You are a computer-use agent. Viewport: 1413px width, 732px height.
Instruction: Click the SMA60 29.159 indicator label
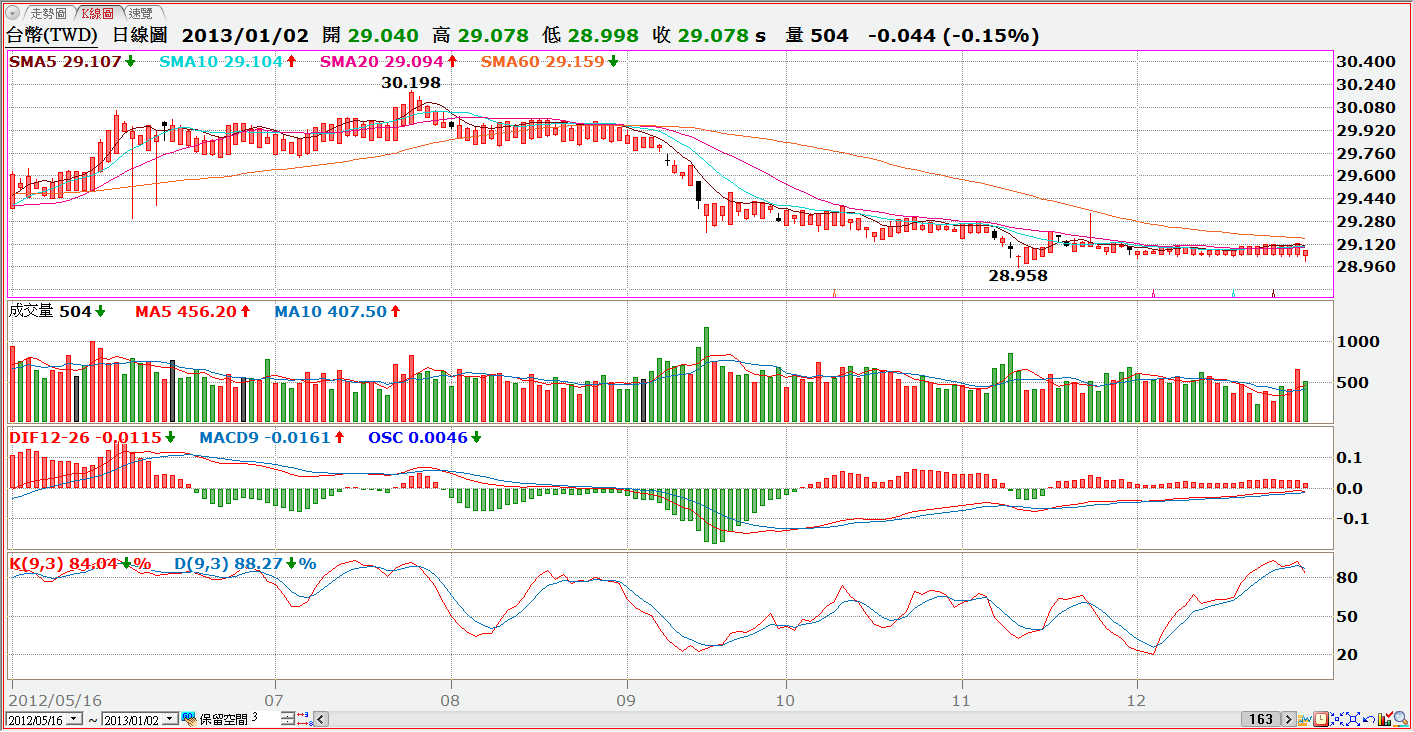549,61
